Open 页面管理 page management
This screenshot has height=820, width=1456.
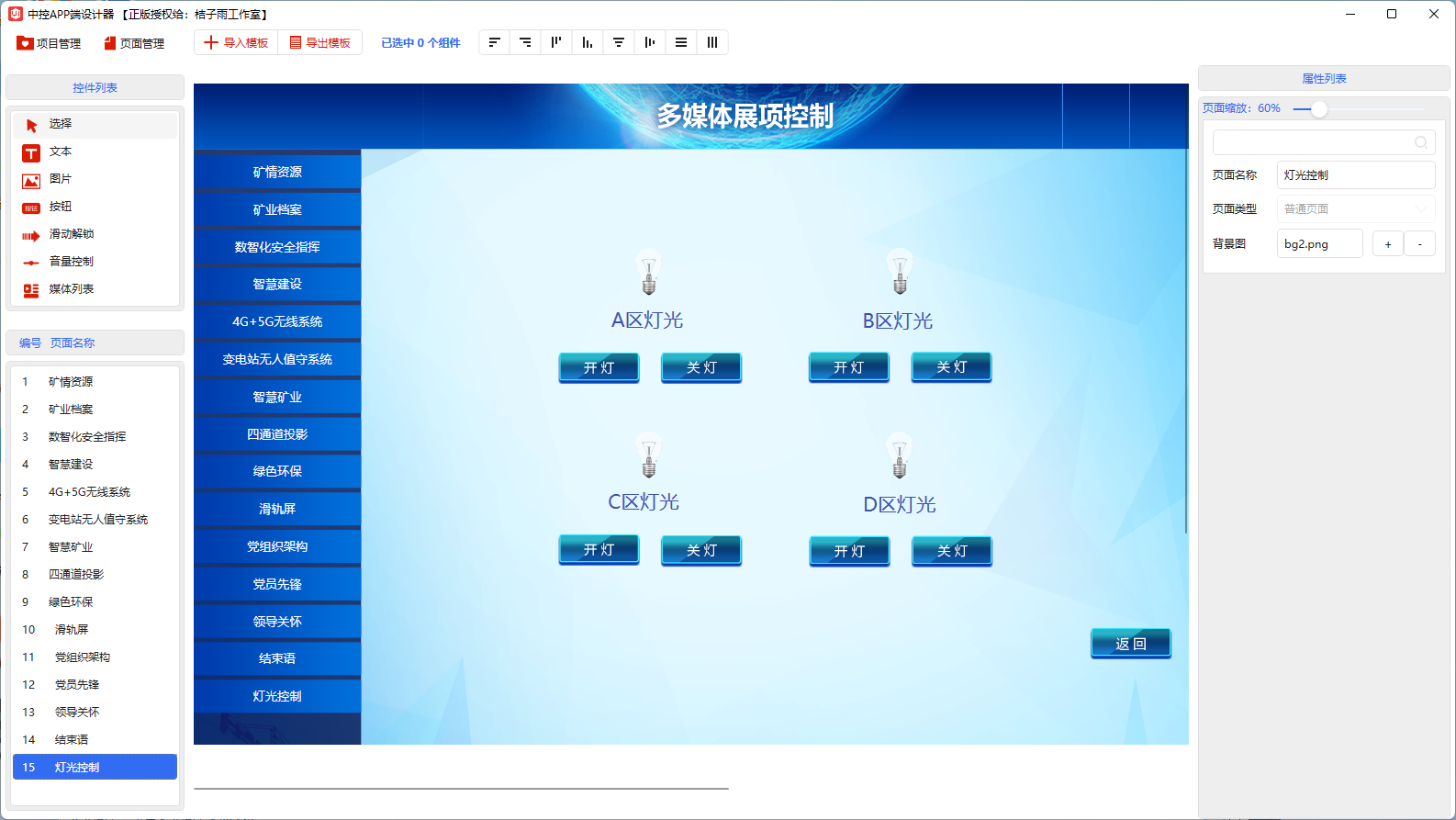tap(134, 43)
